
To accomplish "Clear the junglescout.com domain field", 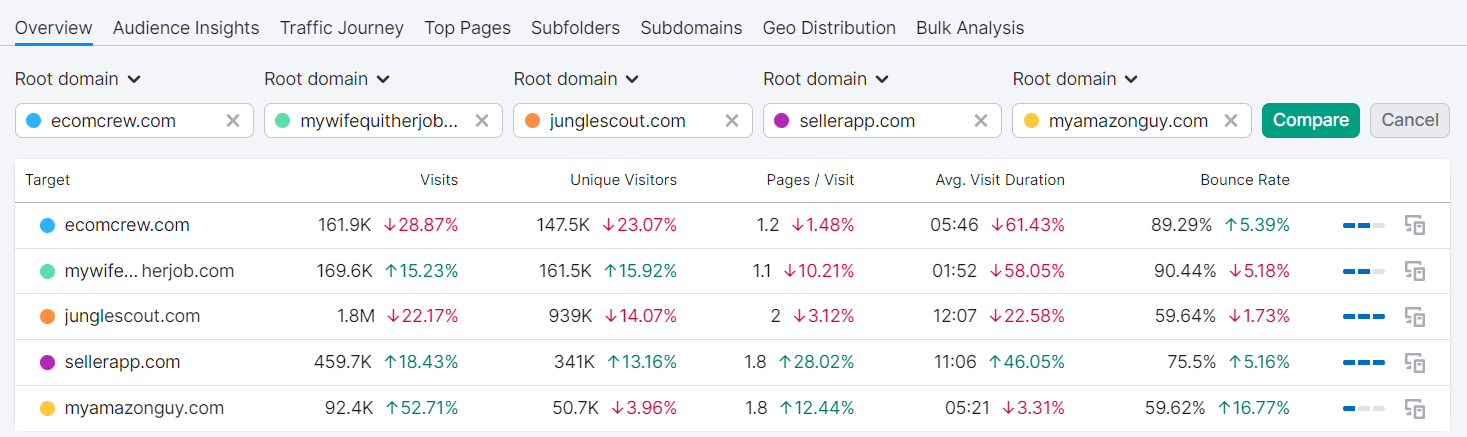I will point(732,121).
